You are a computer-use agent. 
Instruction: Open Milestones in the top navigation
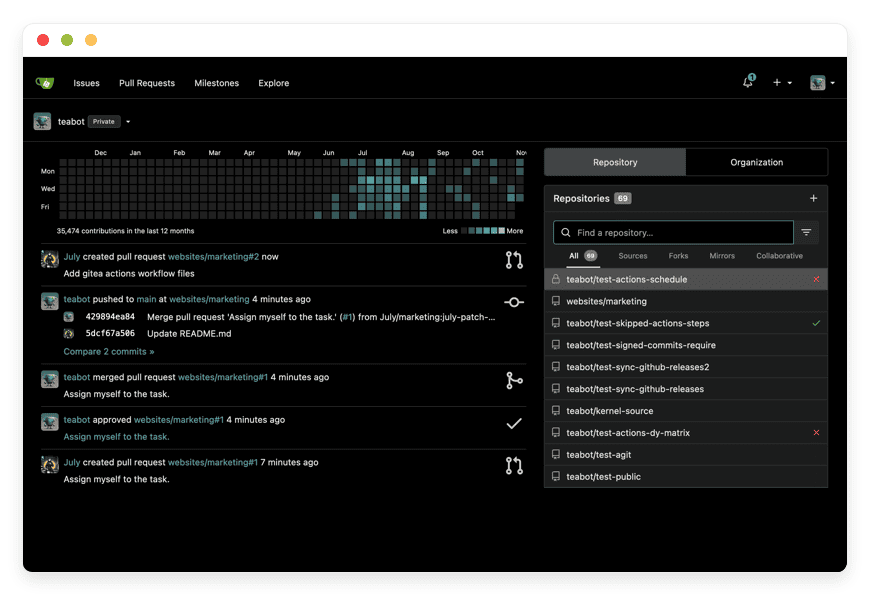coord(216,83)
